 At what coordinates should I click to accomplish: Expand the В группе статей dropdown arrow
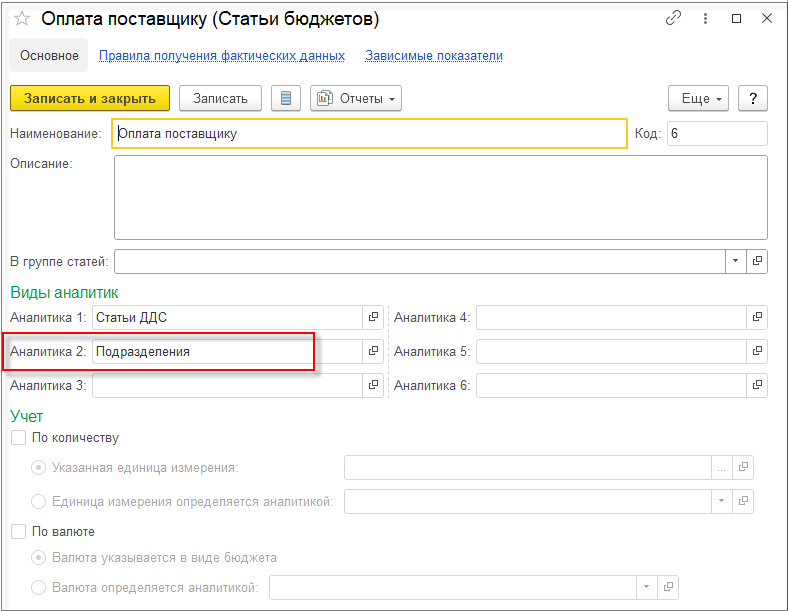pos(735,261)
